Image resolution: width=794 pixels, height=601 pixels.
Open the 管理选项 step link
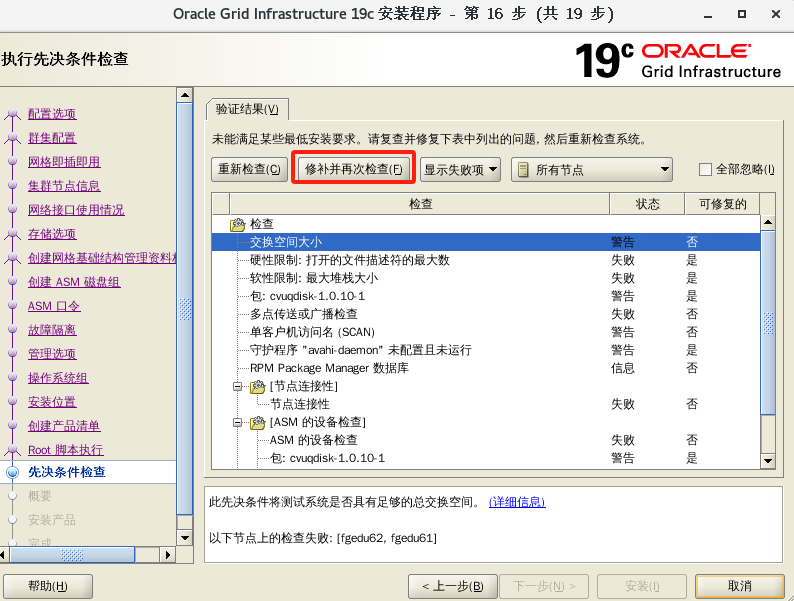click(52, 354)
